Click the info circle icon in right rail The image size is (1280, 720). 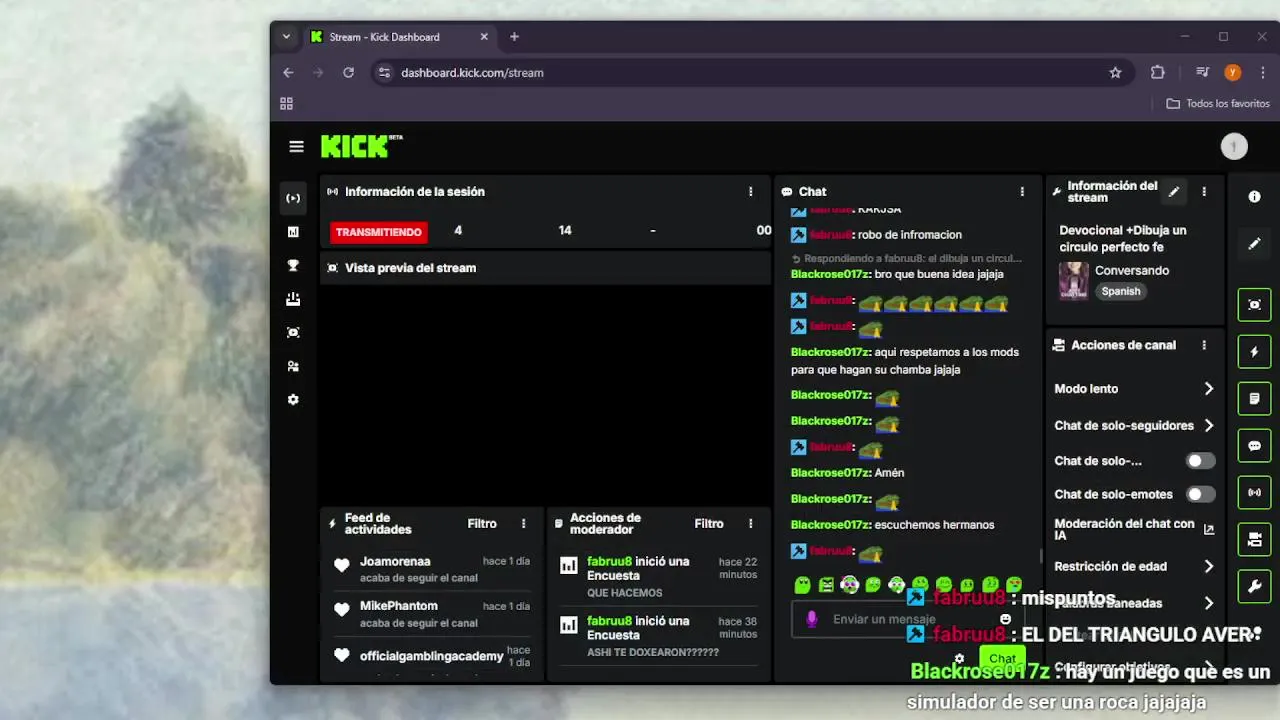(x=1254, y=197)
